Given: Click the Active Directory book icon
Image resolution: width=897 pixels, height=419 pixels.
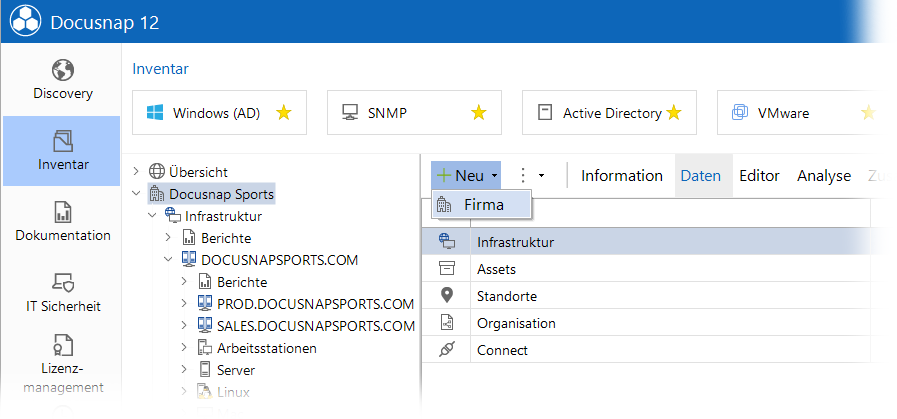Looking at the screenshot, I should [x=545, y=113].
